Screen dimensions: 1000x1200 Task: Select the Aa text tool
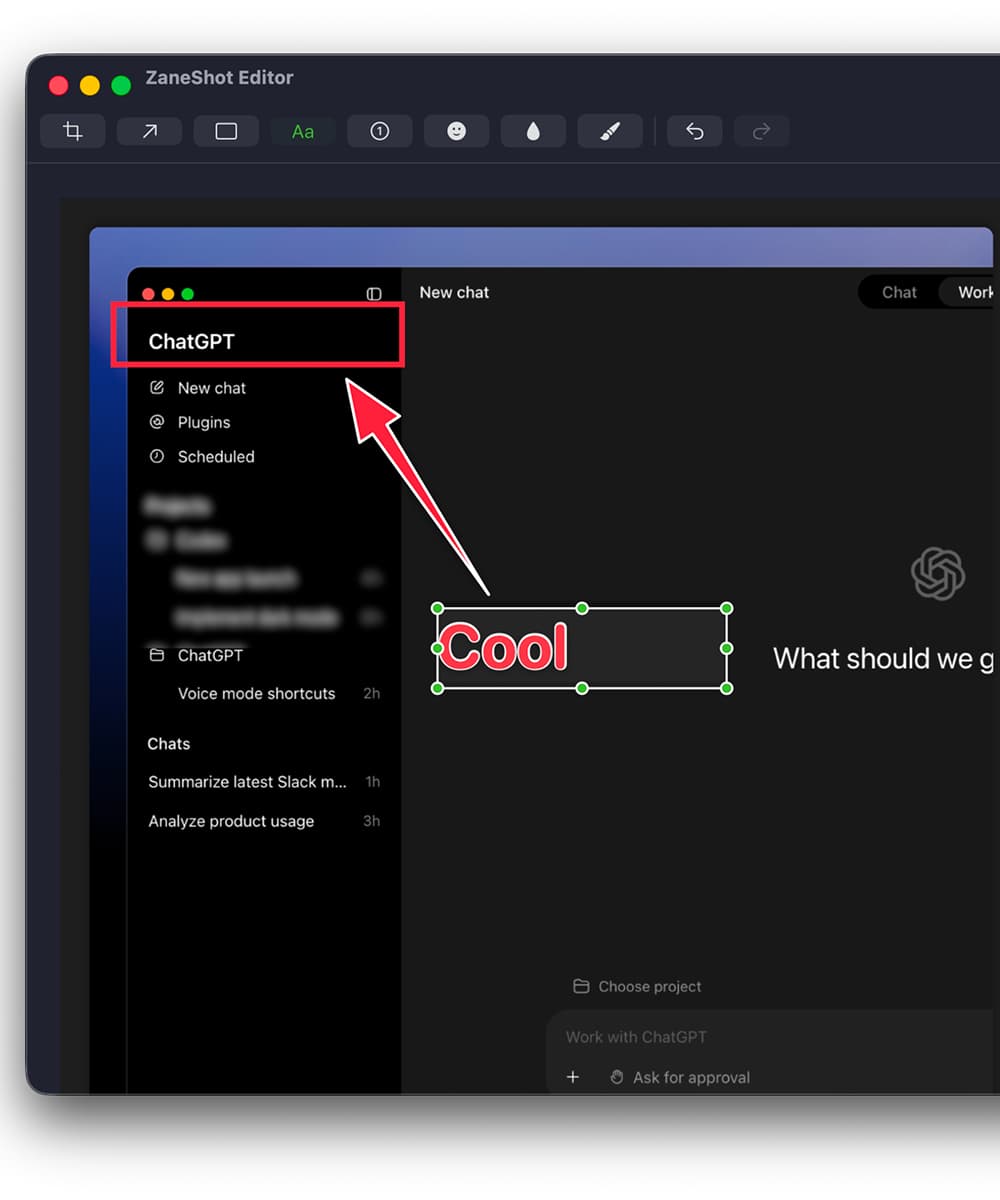pyautogui.click(x=303, y=131)
